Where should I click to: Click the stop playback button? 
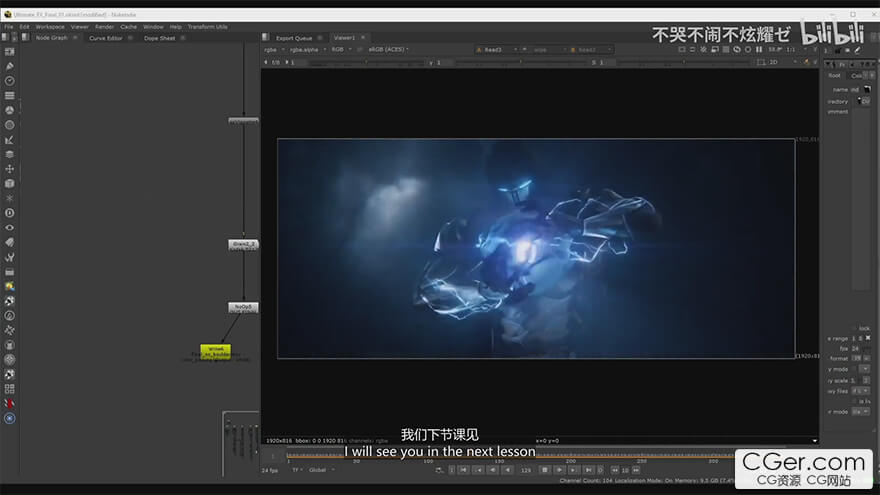[x=544, y=470]
